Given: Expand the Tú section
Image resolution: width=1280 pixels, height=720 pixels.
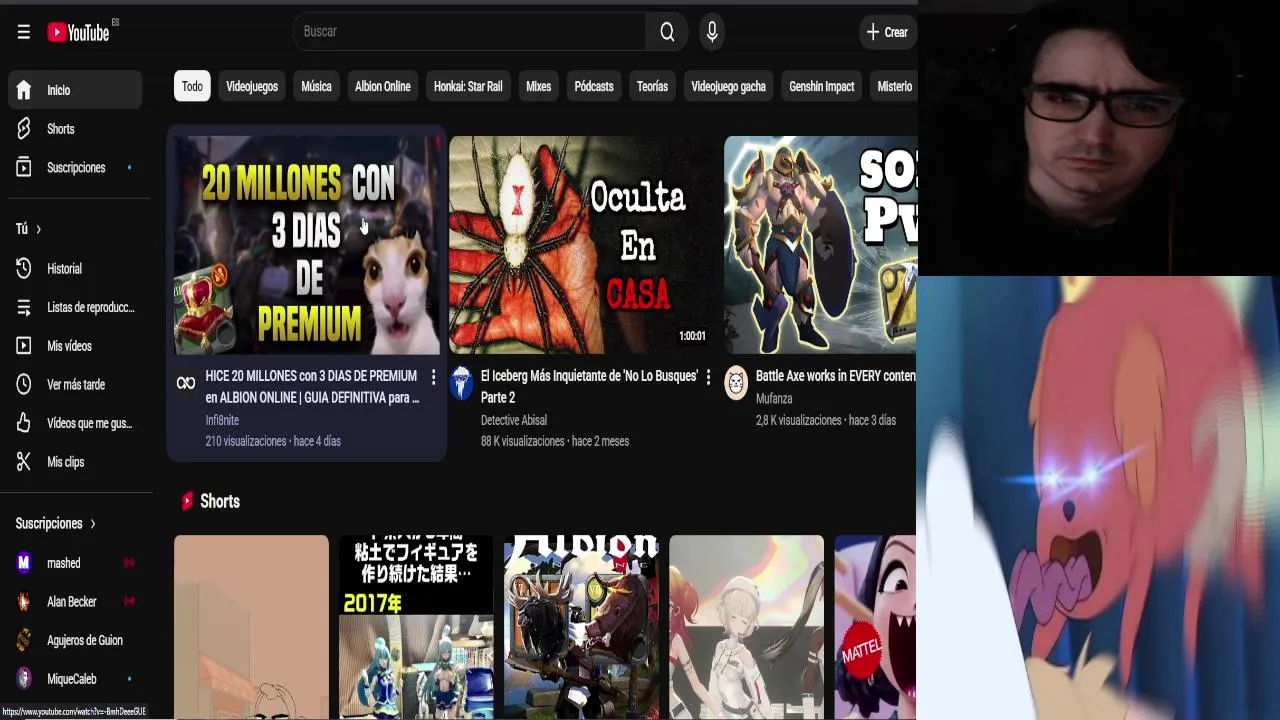Looking at the screenshot, I should pos(28,229).
